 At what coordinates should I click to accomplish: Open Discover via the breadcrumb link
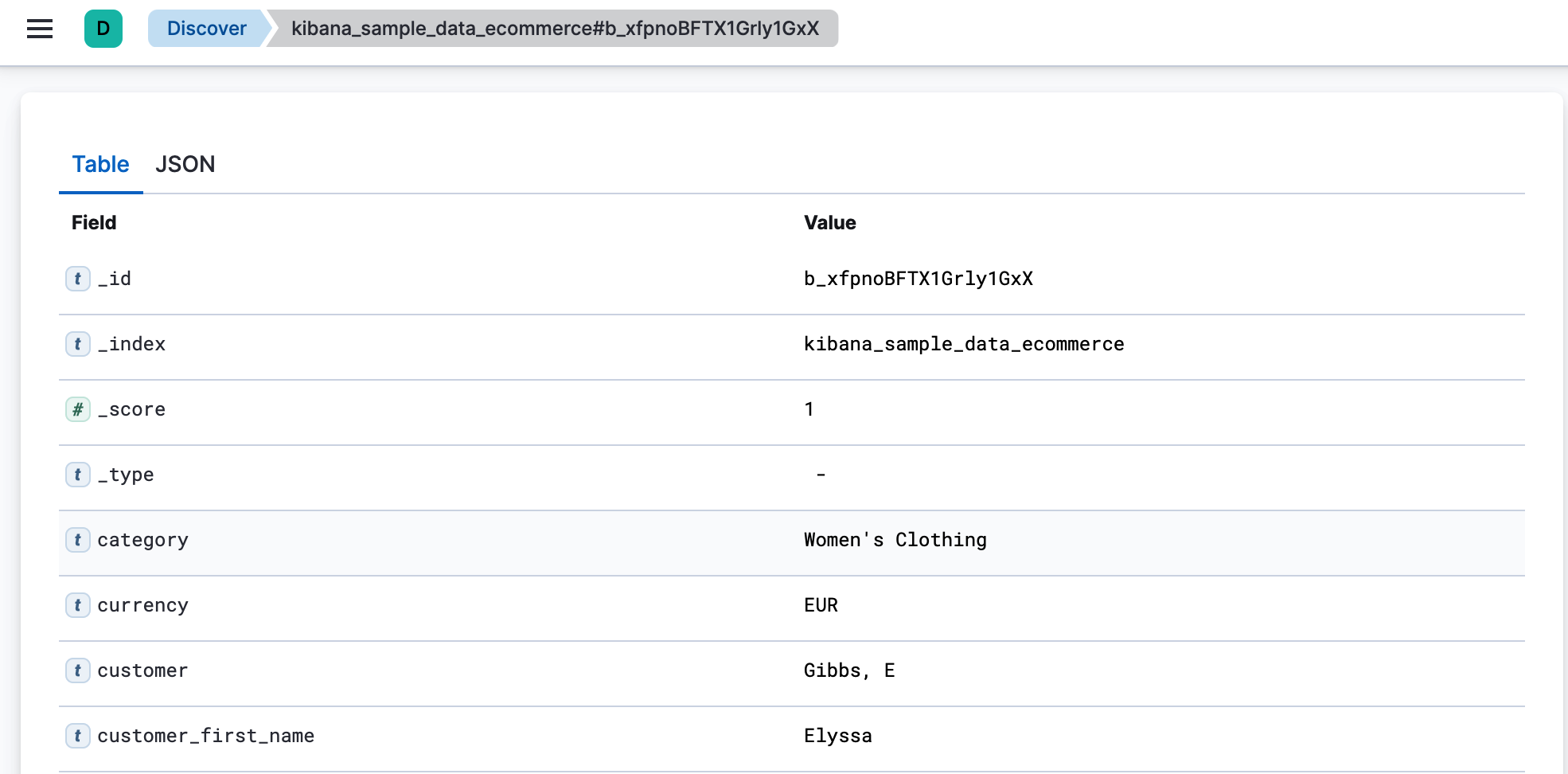(206, 29)
